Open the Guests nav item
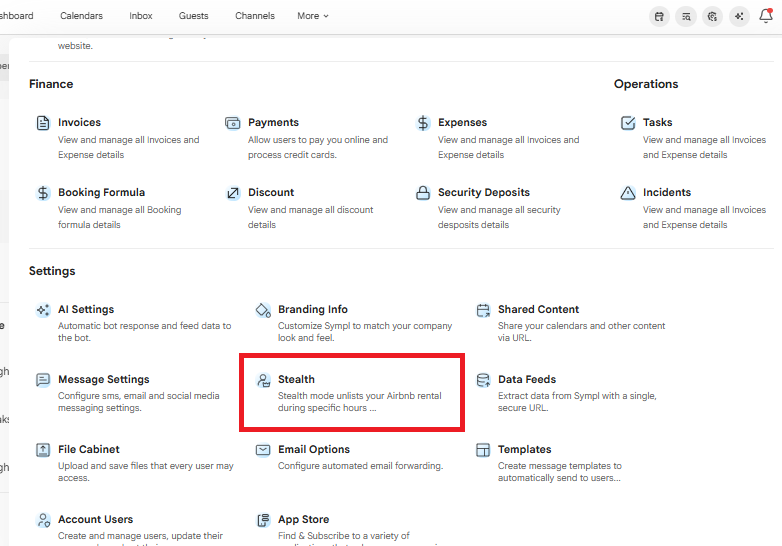 (x=194, y=16)
